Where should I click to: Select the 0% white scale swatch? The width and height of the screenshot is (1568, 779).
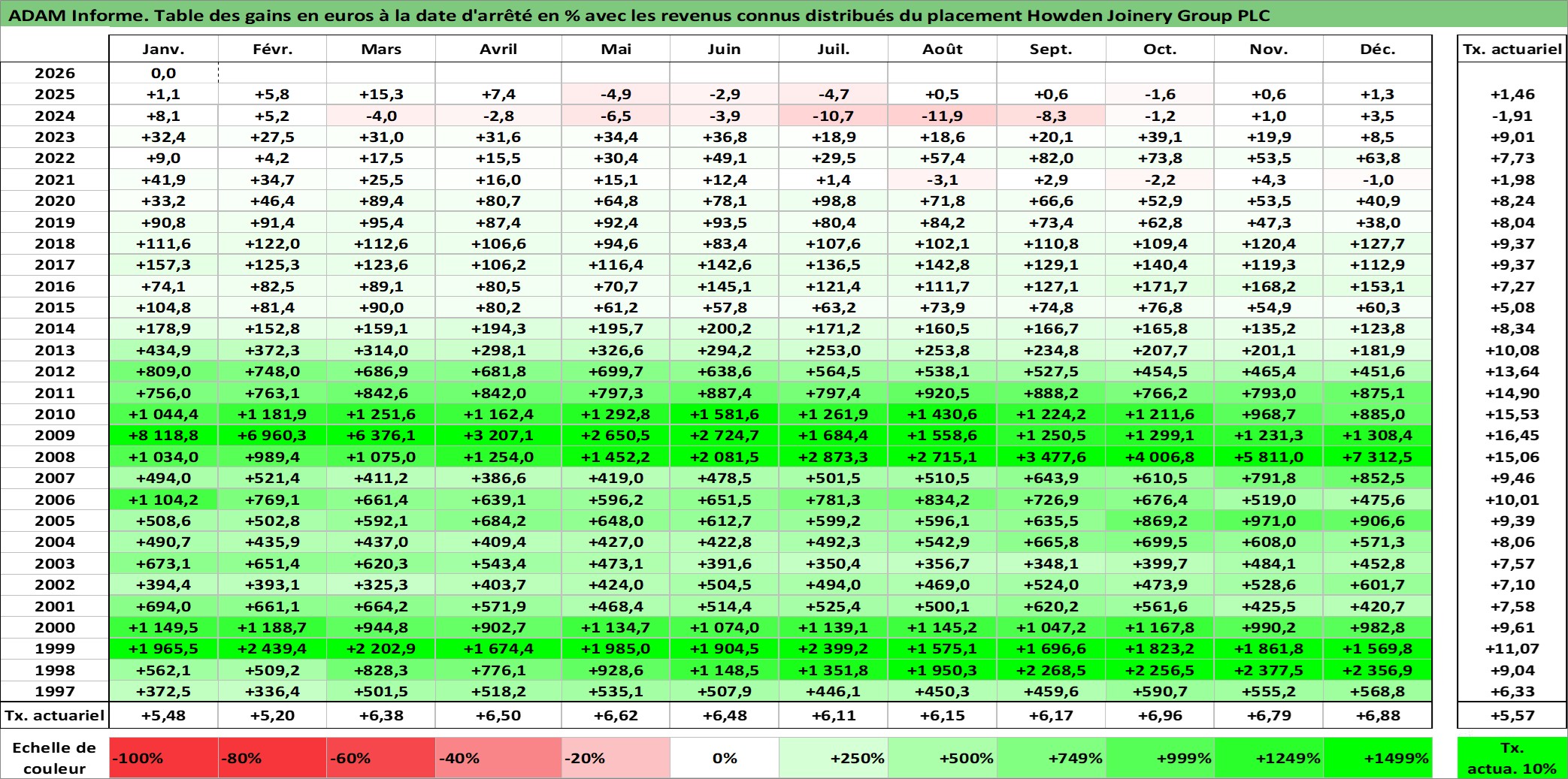coord(725,757)
